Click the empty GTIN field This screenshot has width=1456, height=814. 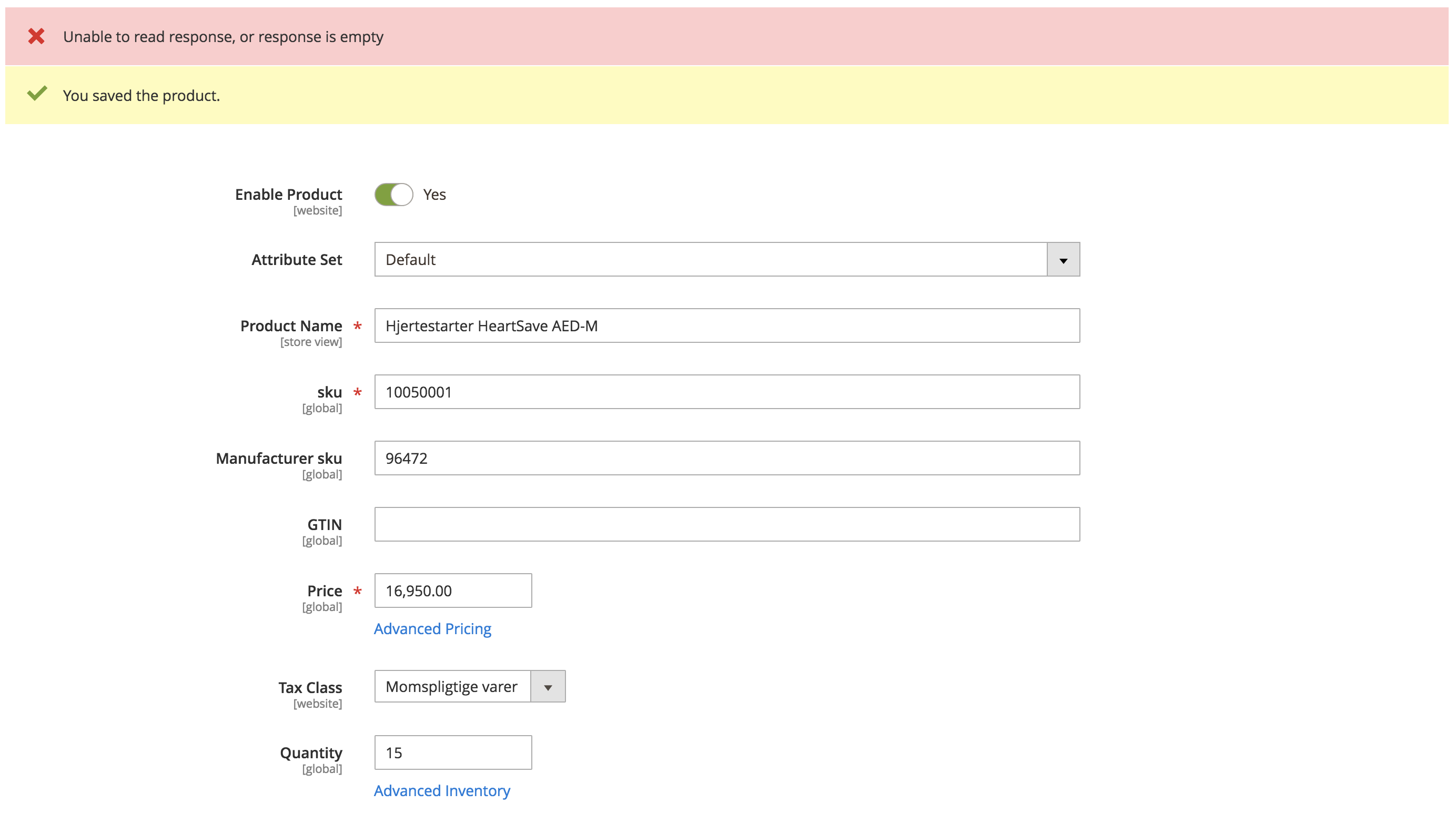[x=726, y=524]
